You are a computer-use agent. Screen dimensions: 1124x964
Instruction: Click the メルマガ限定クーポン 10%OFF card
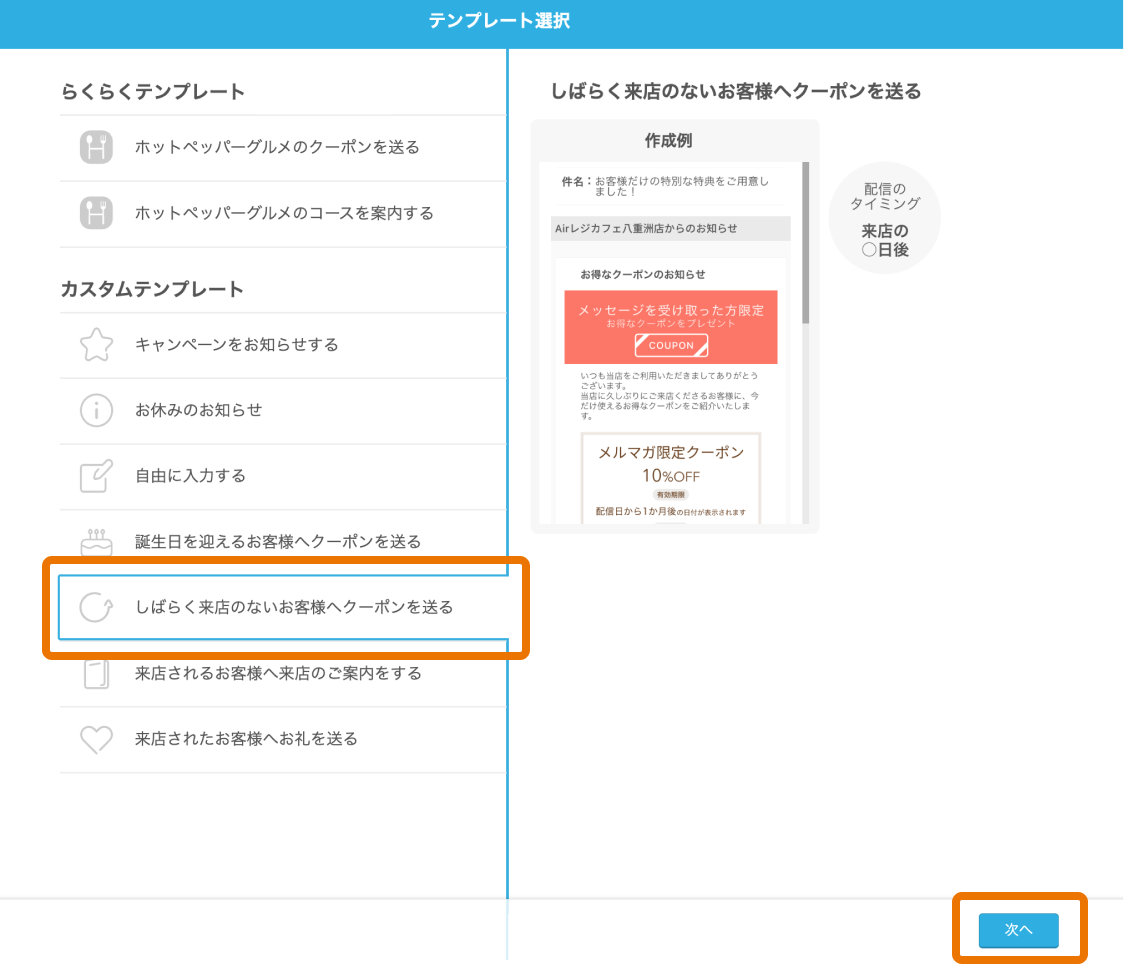click(x=671, y=477)
